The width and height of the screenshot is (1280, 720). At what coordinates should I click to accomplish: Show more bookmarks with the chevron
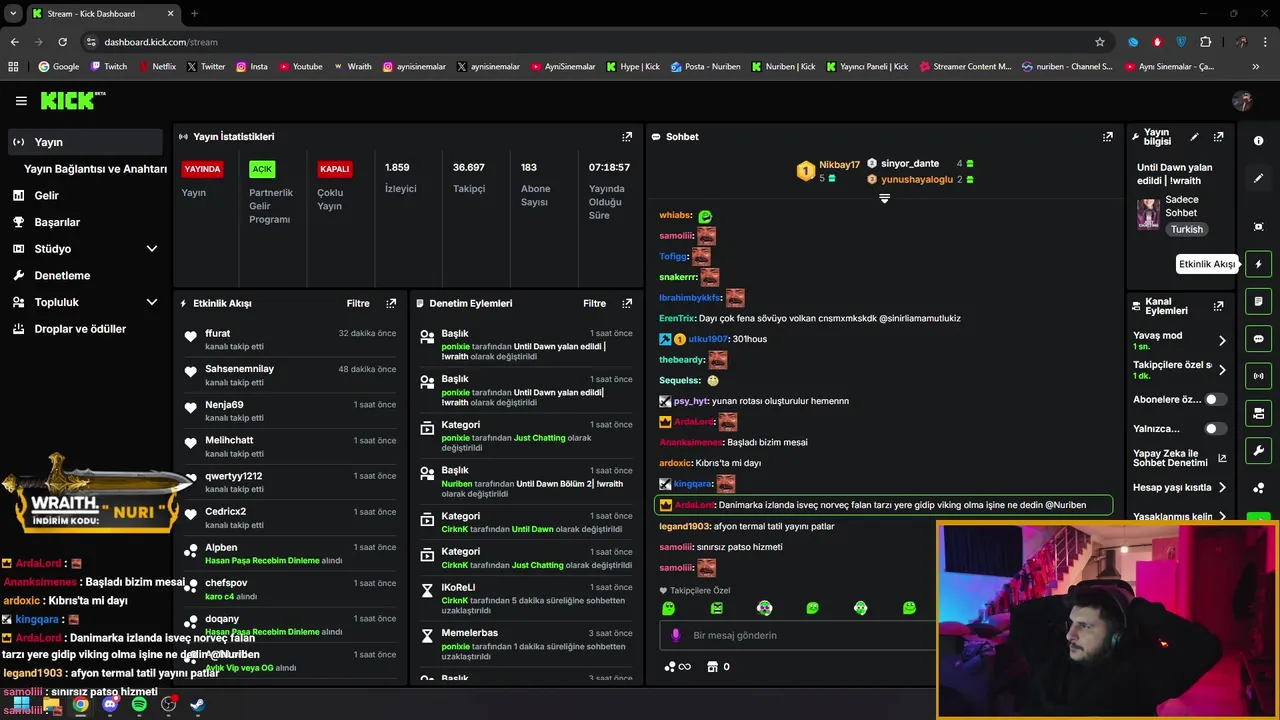pos(1256,67)
